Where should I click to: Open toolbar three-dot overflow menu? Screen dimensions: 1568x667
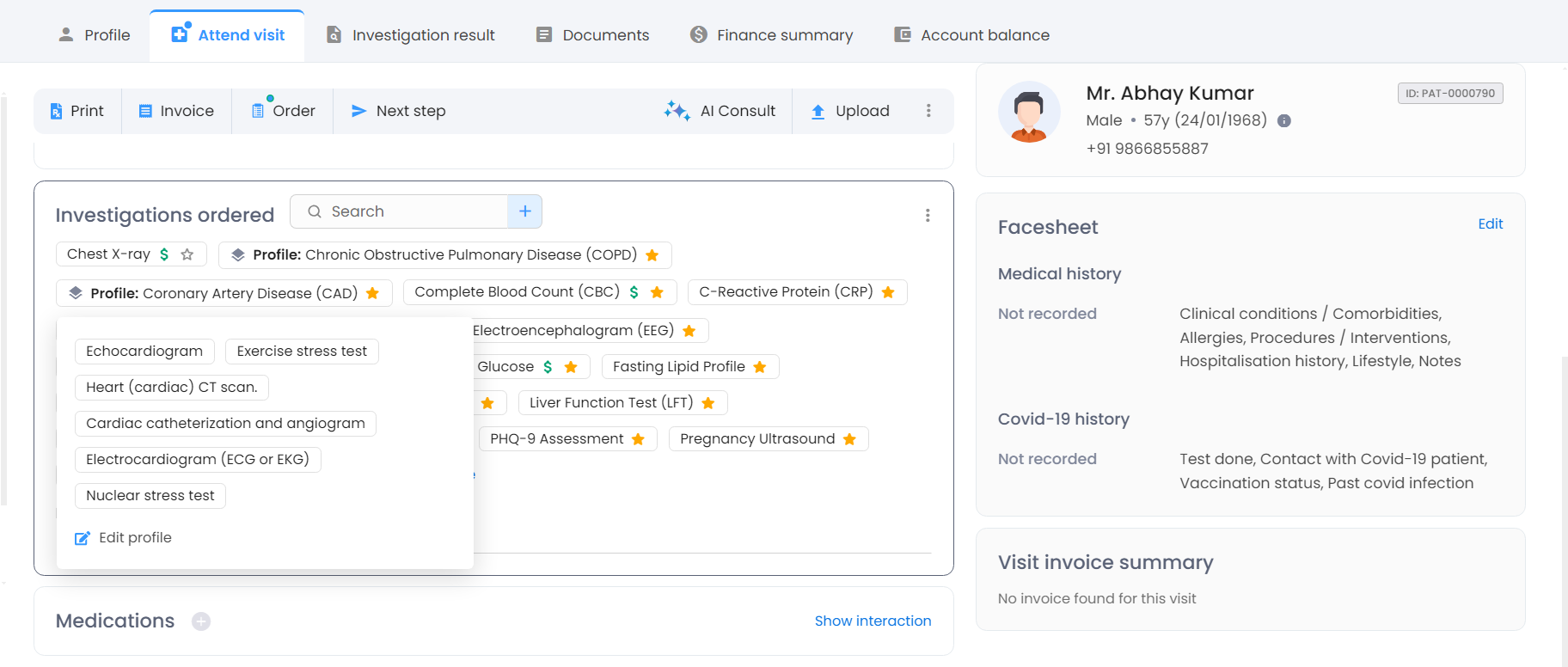coord(928,111)
